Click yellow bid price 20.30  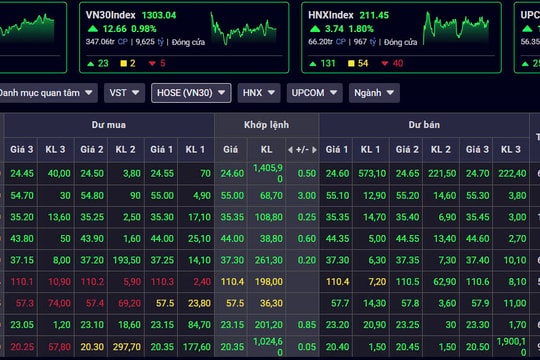[92, 347]
